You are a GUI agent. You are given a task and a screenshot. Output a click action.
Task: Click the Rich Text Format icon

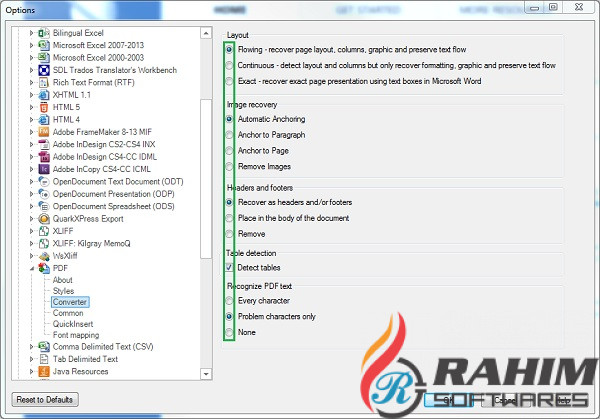point(44,82)
